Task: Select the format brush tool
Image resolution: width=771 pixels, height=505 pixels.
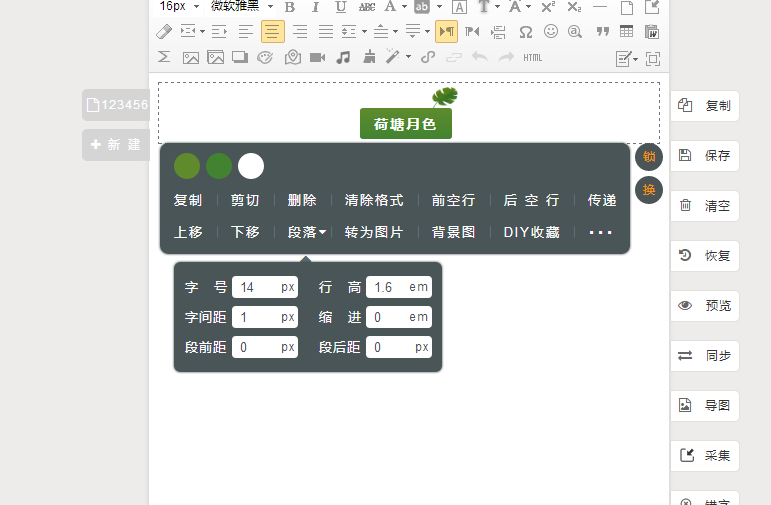Action: coord(369,57)
